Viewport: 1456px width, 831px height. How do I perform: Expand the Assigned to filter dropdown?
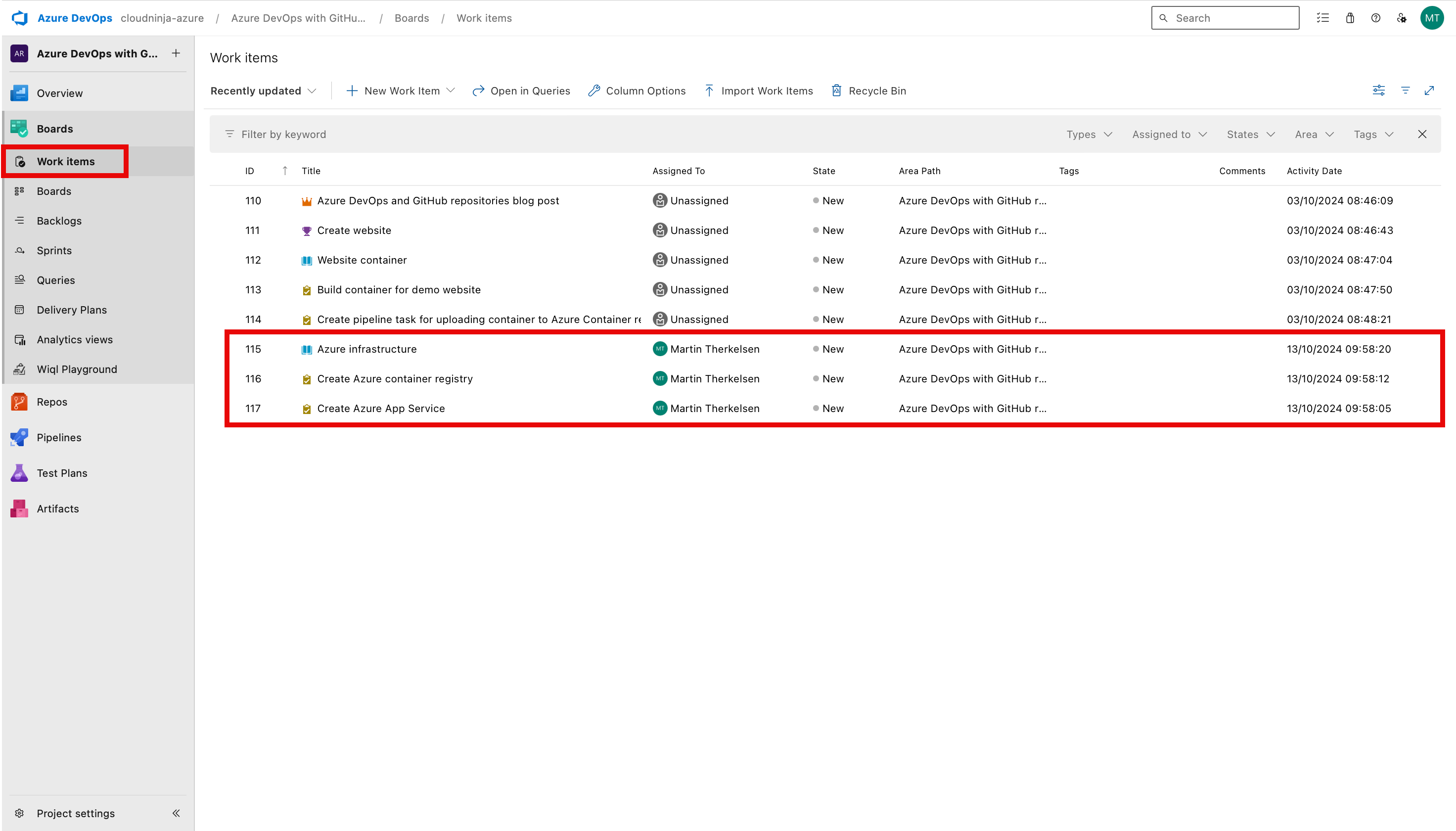(x=1169, y=134)
